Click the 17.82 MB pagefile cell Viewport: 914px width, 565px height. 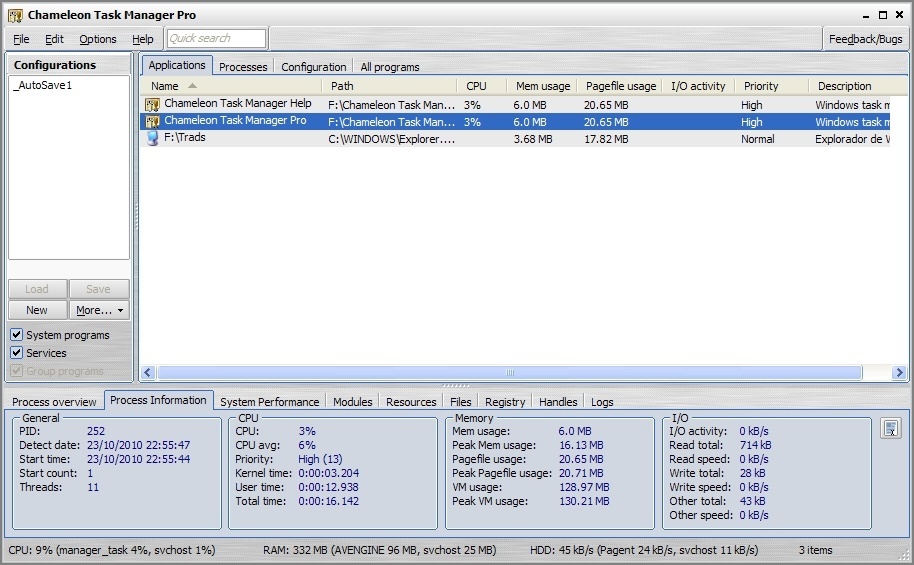[x=606, y=139]
